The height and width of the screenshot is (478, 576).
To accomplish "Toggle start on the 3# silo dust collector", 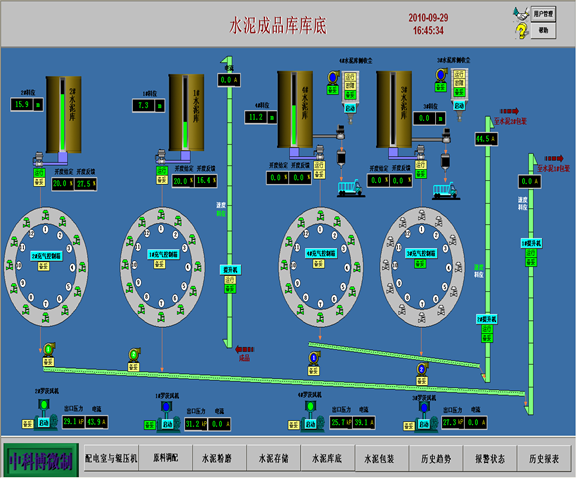I will [459, 106].
